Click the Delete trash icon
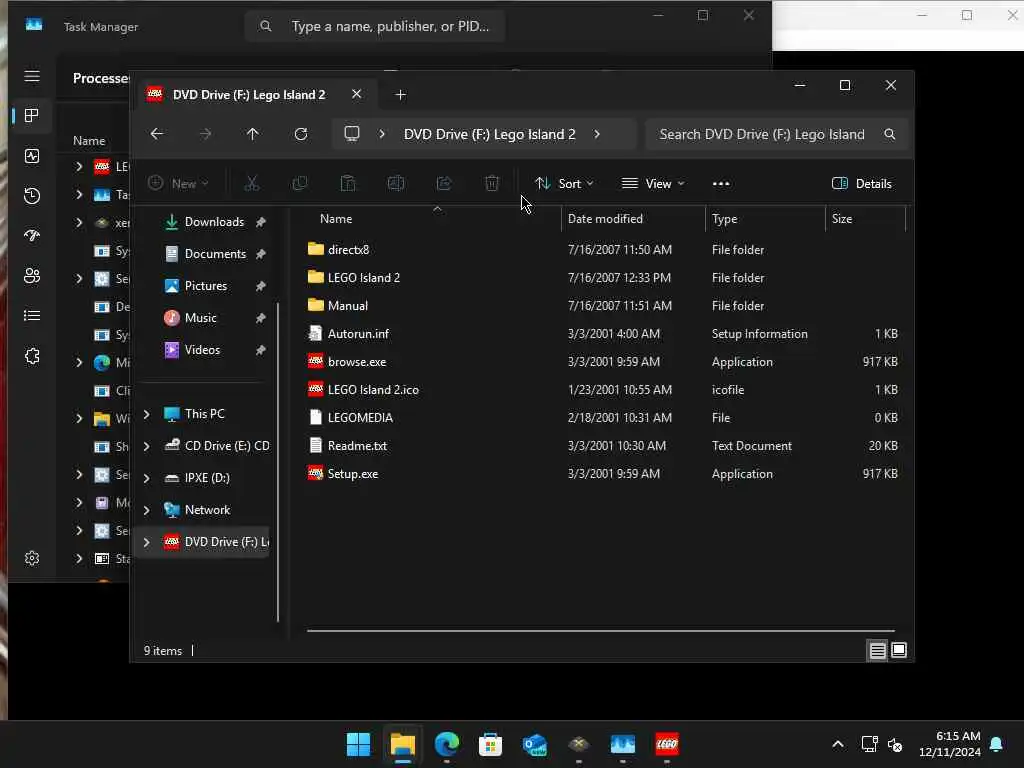 click(x=492, y=184)
